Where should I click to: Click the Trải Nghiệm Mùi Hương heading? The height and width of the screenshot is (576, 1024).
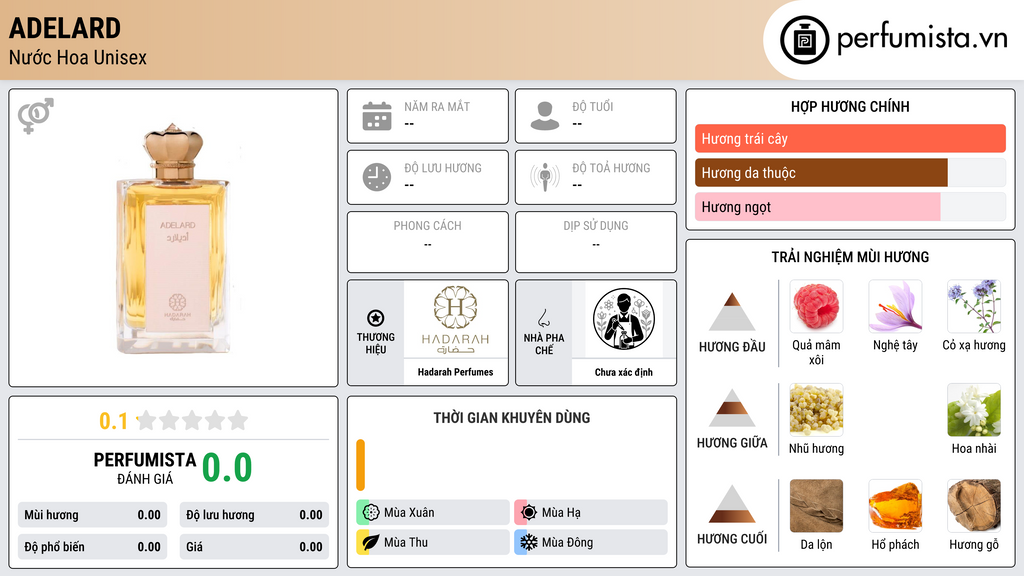pos(850,257)
